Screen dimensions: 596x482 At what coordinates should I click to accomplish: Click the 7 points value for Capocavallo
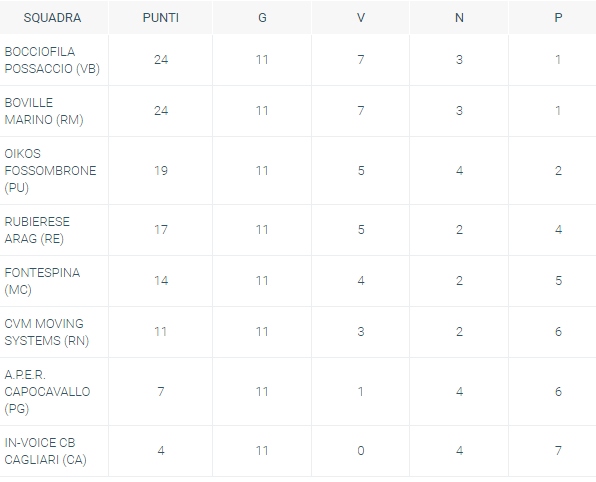click(x=161, y=392)
